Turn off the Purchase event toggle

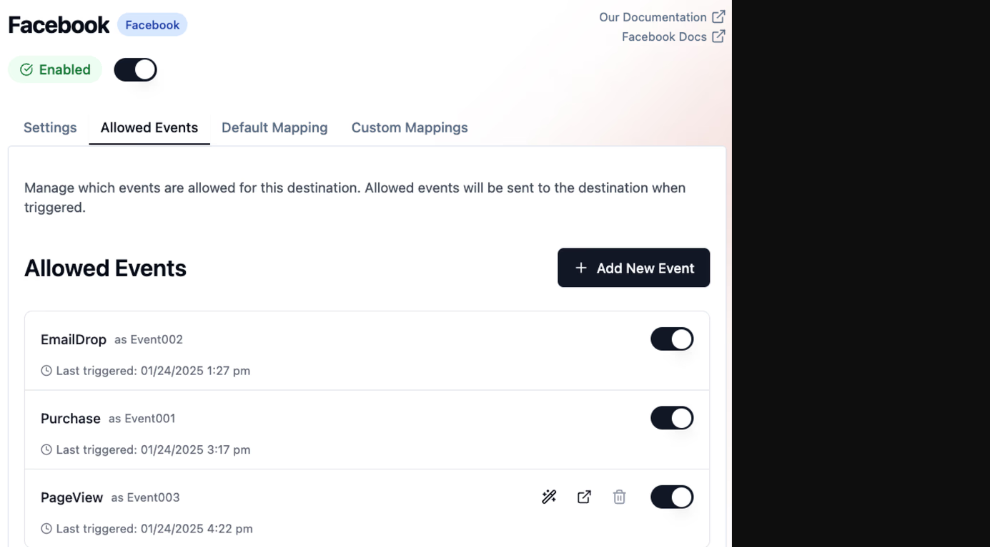pyautogui.click(x=672, y=418)
